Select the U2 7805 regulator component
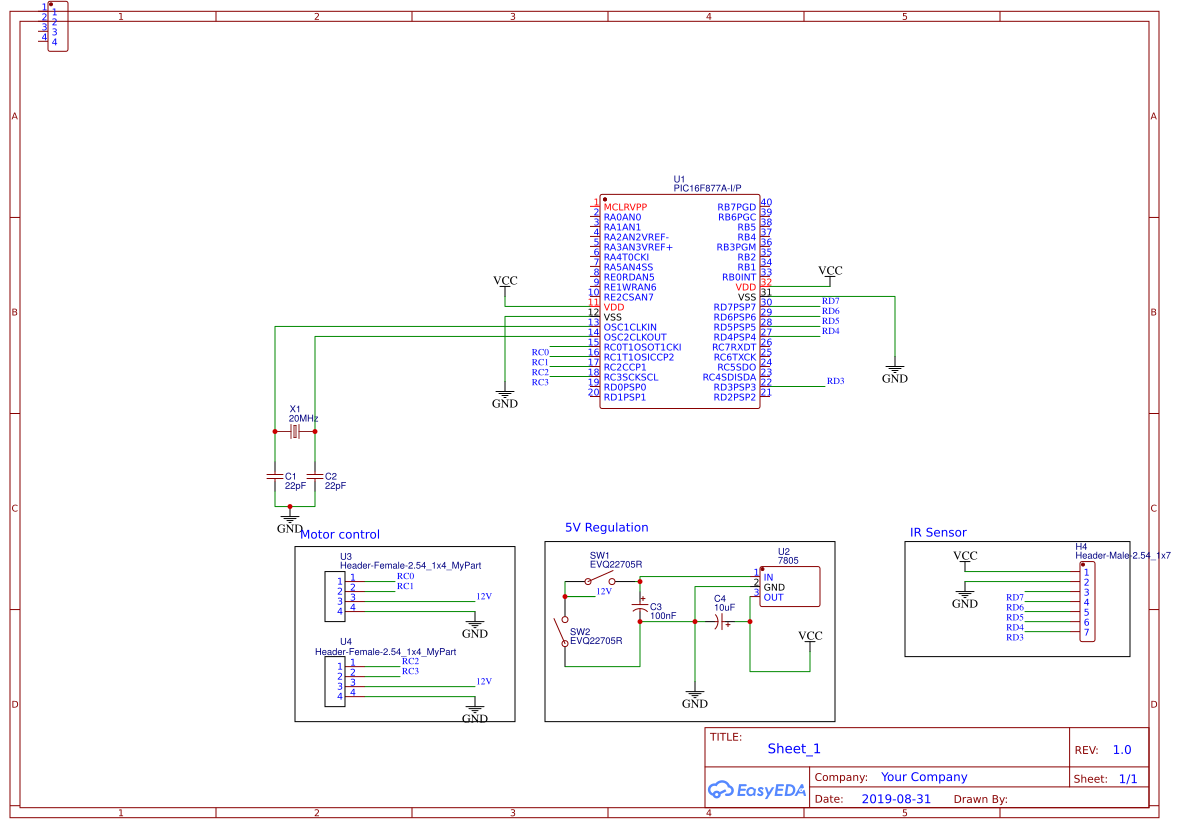The width and height of the screenshot is (1181, 828). (x=789, y=586)
